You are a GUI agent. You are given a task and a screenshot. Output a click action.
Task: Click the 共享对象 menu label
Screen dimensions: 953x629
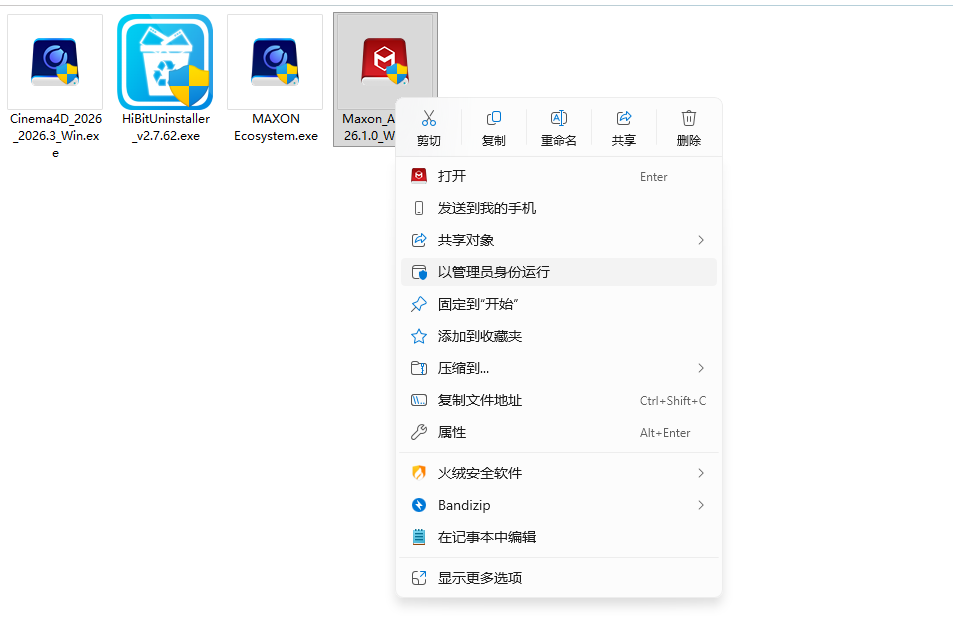click(x=466, y=240)
